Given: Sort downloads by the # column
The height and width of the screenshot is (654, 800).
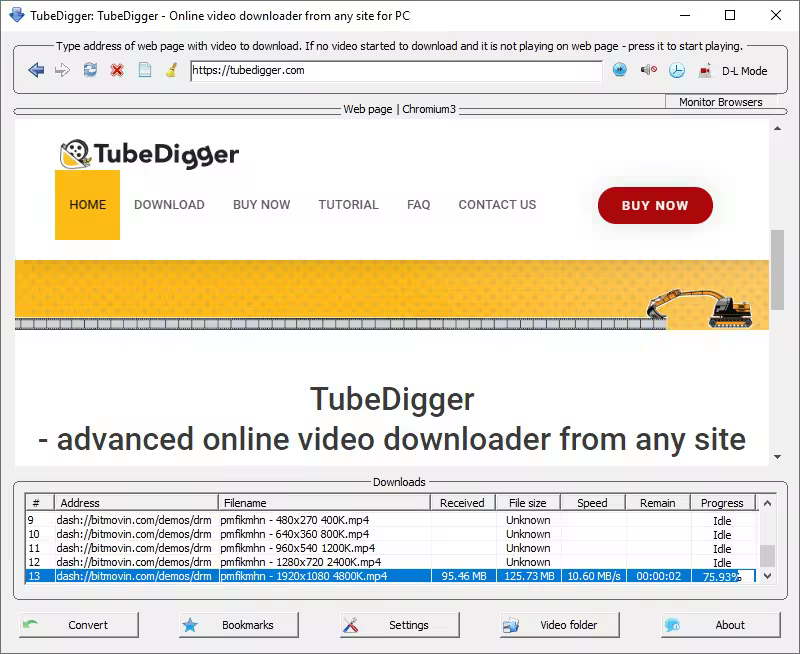Looking at the screenshot, I should pyautogui.click(x=40, y=502).
